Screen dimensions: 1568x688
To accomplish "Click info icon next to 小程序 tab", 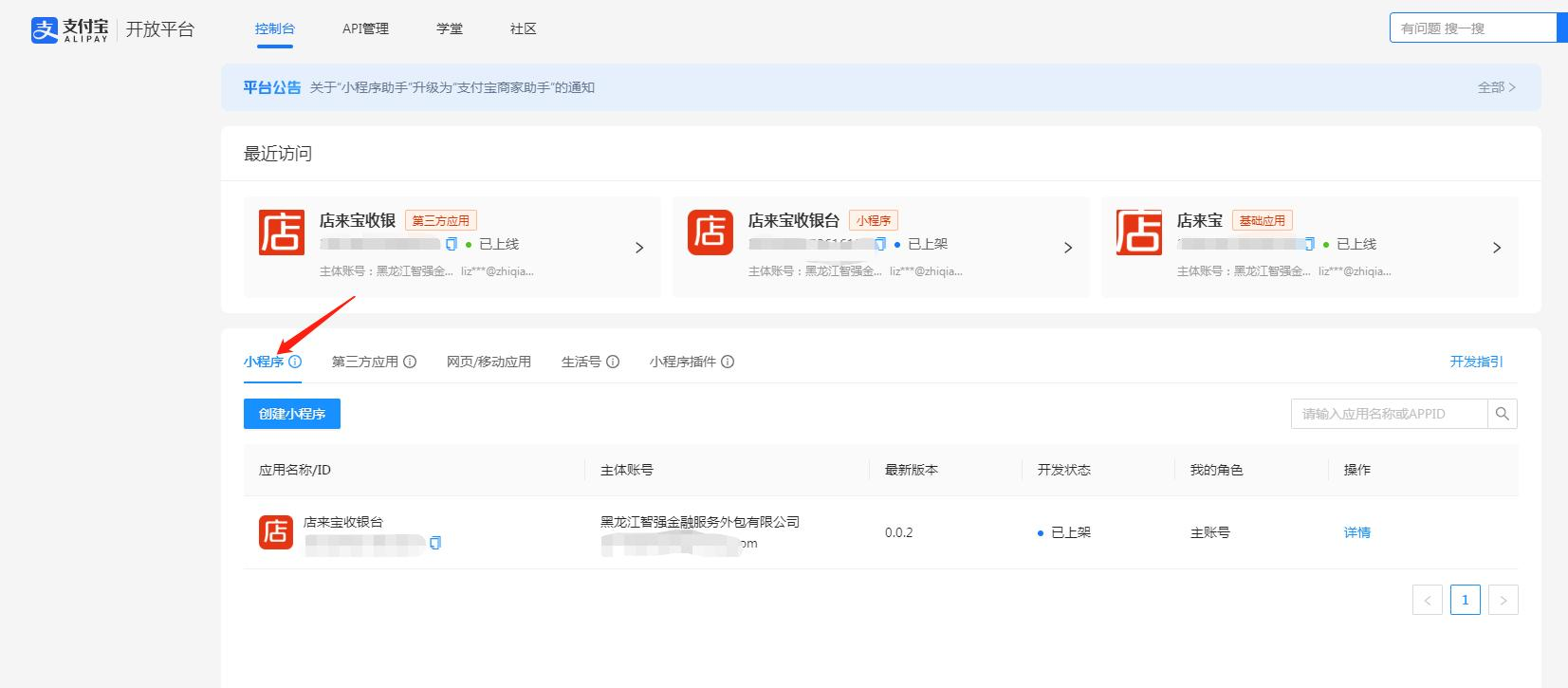I will coord(295,362).
